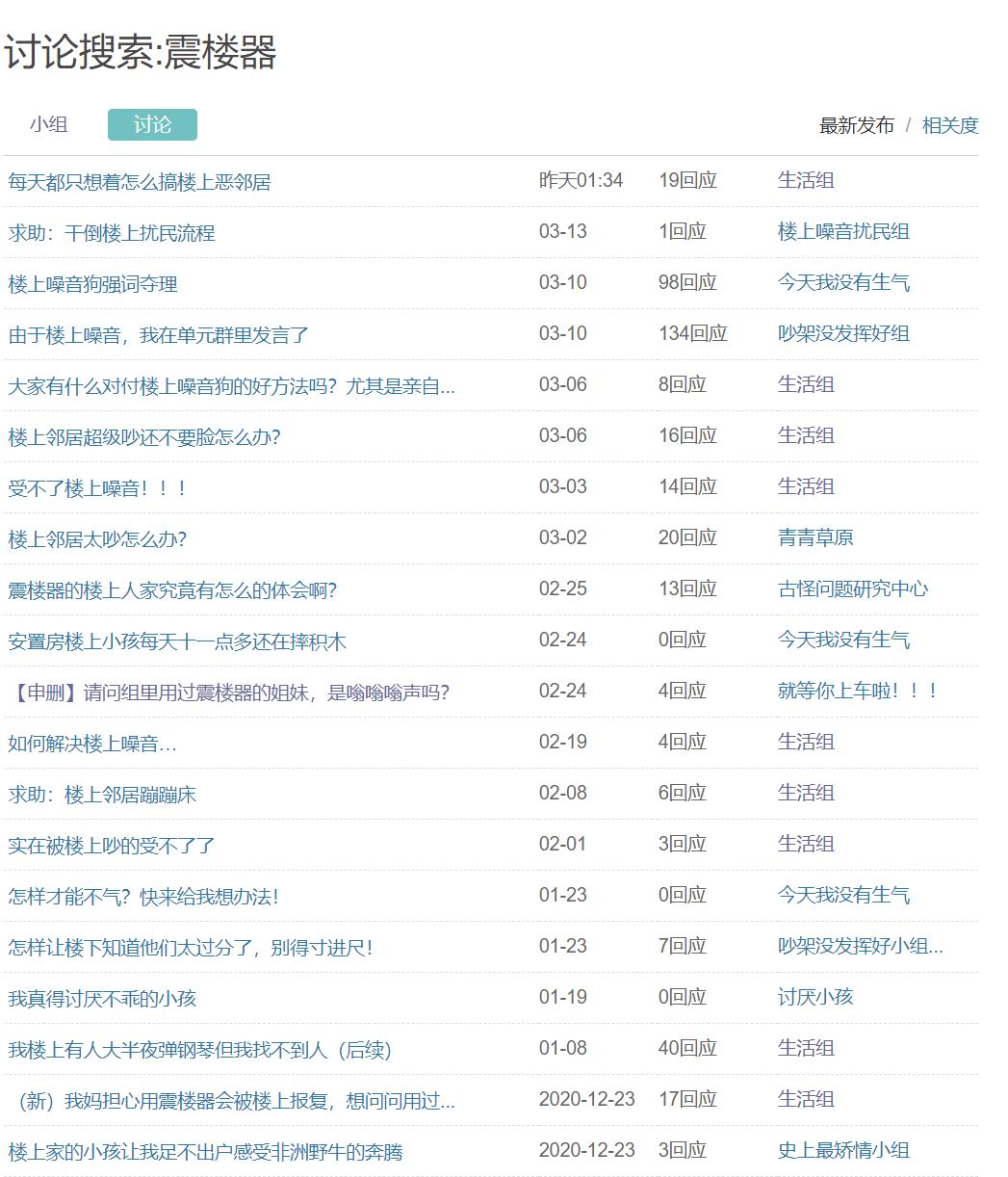1008x1177 pixels.
Task: Open post 求助：干倒楼上扰民流程
Action: tap(112, 232)
